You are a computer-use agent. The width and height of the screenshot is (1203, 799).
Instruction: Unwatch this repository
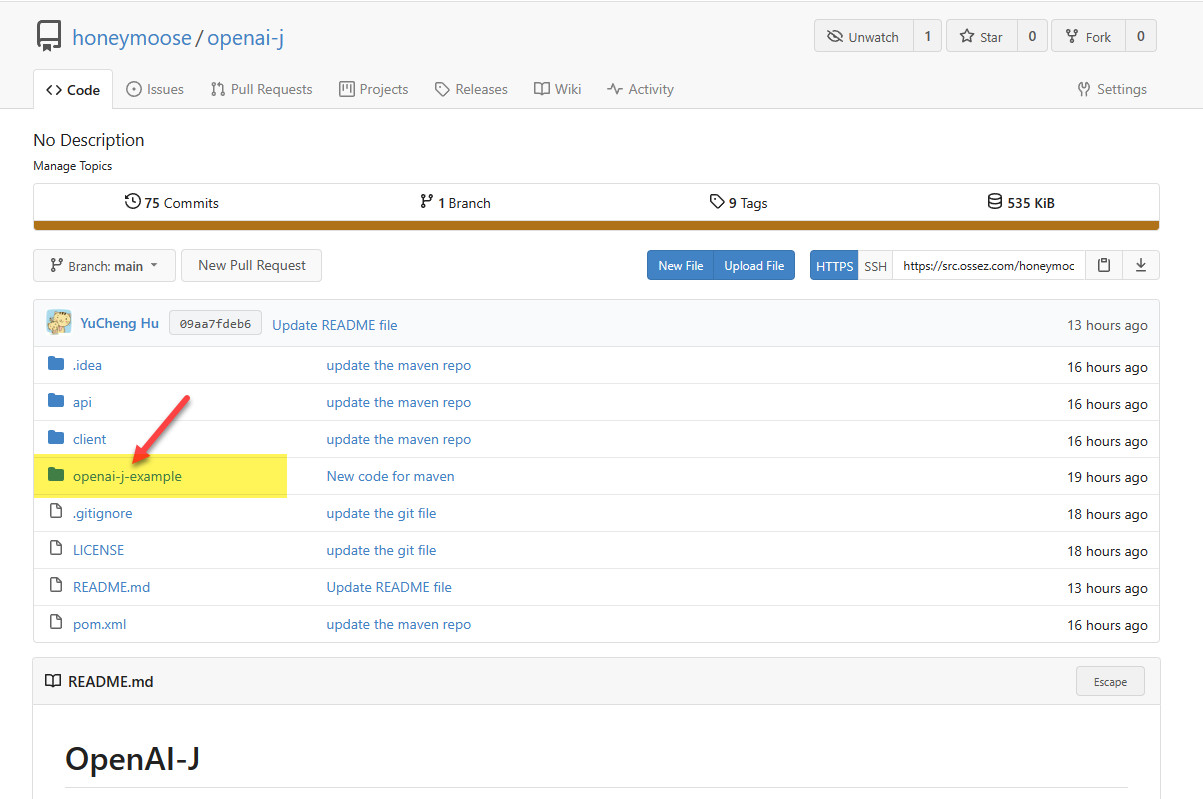[x=863, y=36]
